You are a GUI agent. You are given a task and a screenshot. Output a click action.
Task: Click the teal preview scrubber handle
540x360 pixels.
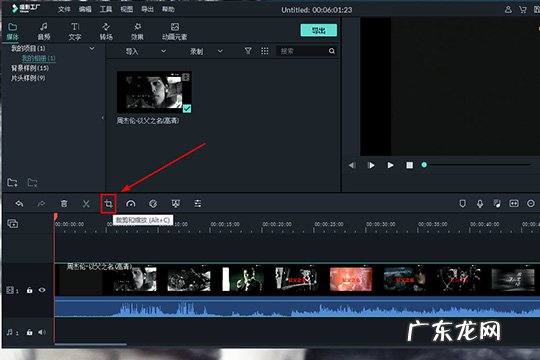click(424, 165)
